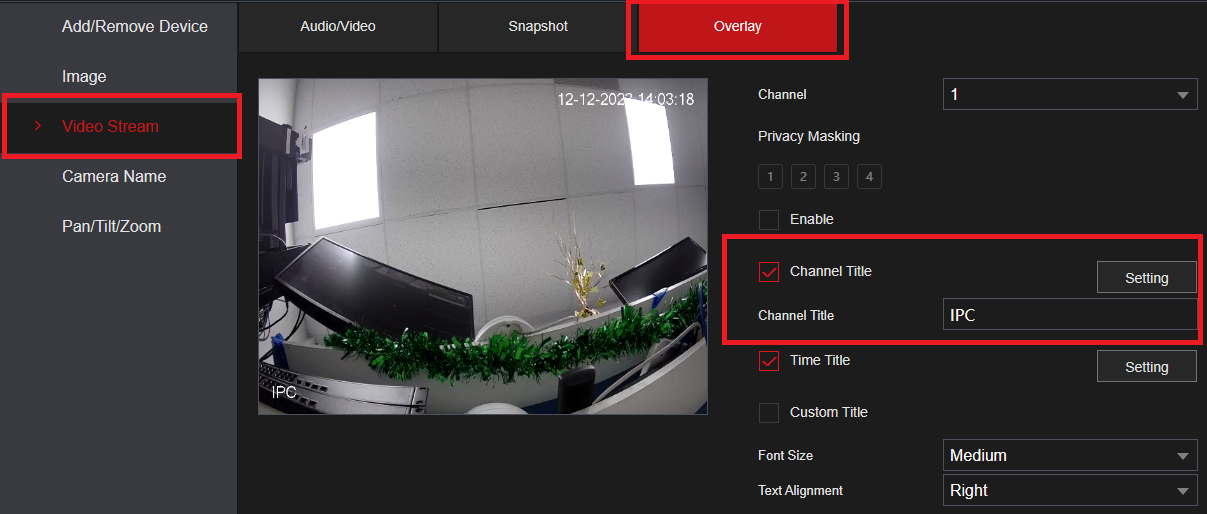The width and height of the screenshot is (1207, 514).
Task: Switch to the Snapshot tab
Action: pos(538,26)
